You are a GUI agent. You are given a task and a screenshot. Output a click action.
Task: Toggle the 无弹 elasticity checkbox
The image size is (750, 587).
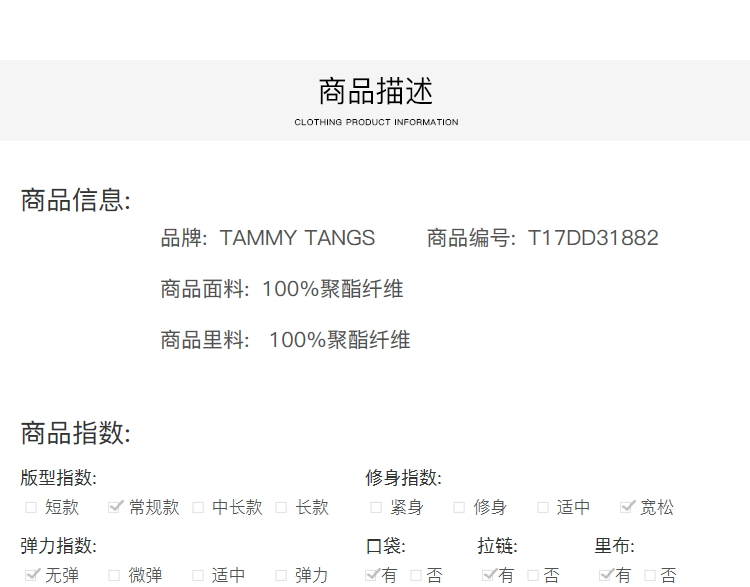31,575
